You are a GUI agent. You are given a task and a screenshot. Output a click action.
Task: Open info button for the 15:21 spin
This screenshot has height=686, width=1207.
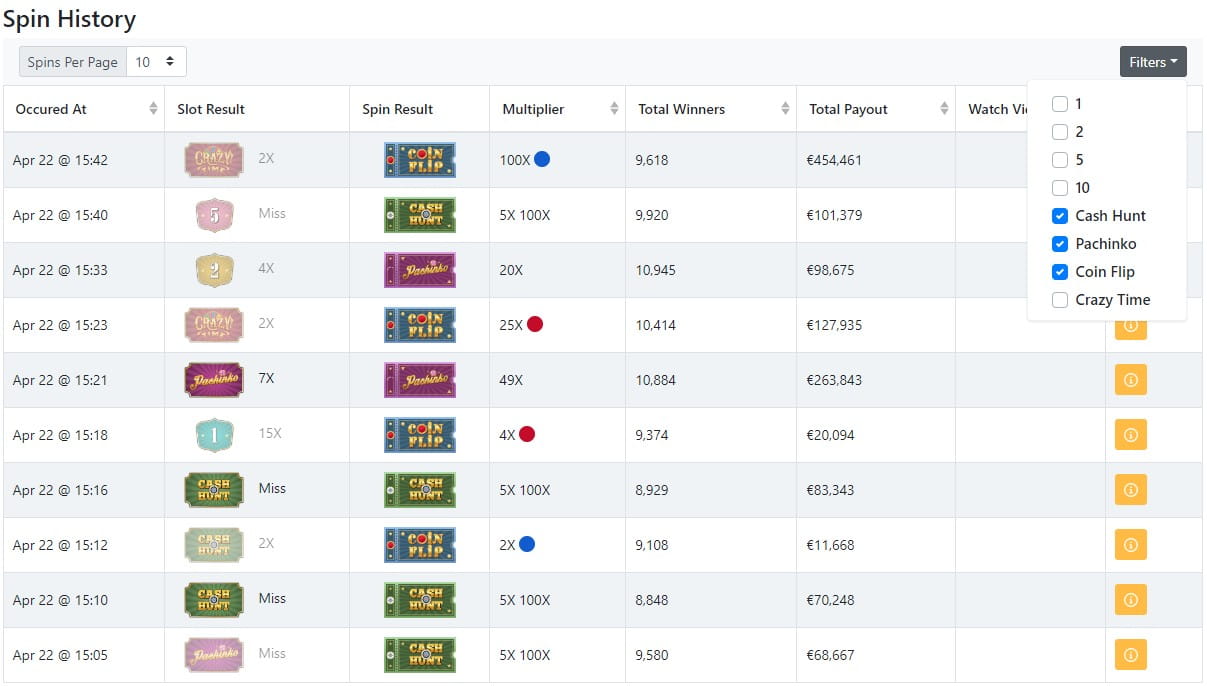click(x=1131, y=380)
